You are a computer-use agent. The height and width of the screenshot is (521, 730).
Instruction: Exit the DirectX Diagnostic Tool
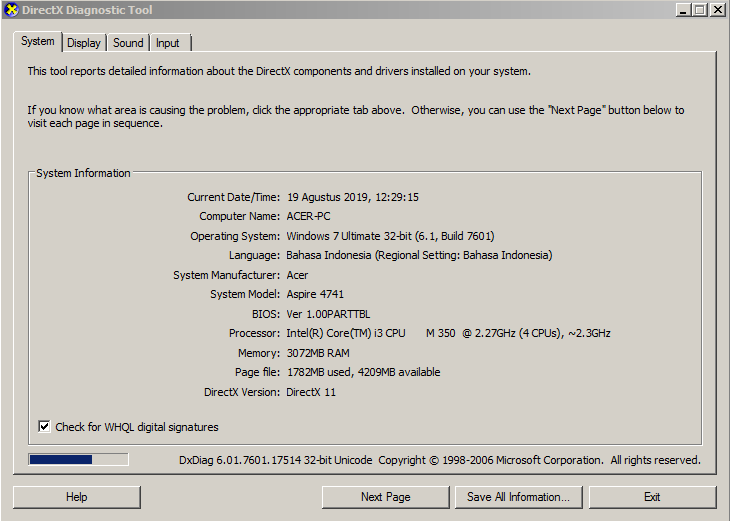click(652, 497)
